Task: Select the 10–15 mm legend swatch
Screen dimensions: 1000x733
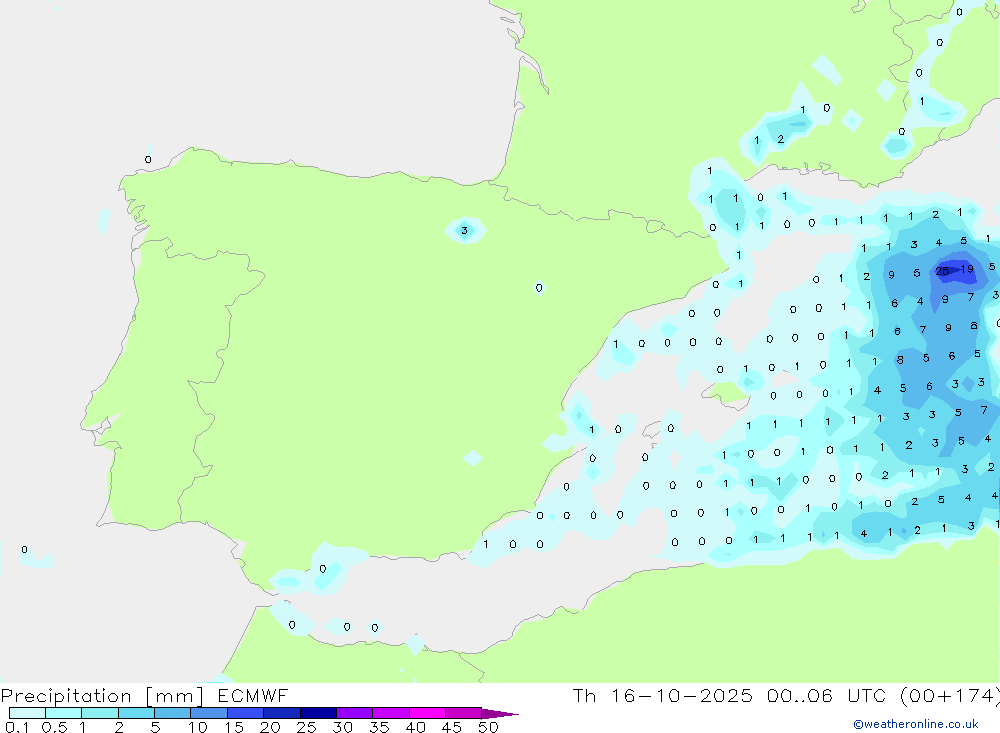Action: [209, 713]
